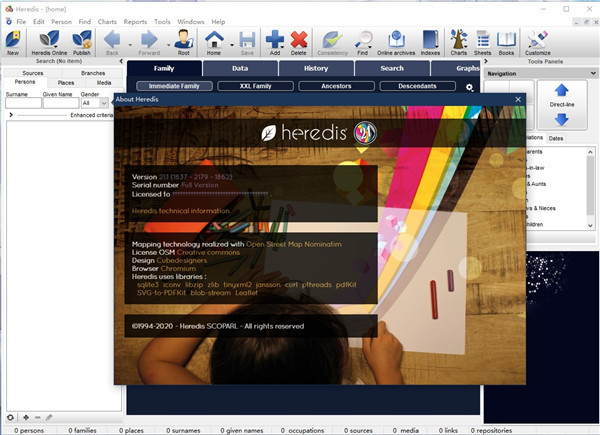Screen dimensions: 600x435
Task: Click the Surname input field
Action: point(23,102)
